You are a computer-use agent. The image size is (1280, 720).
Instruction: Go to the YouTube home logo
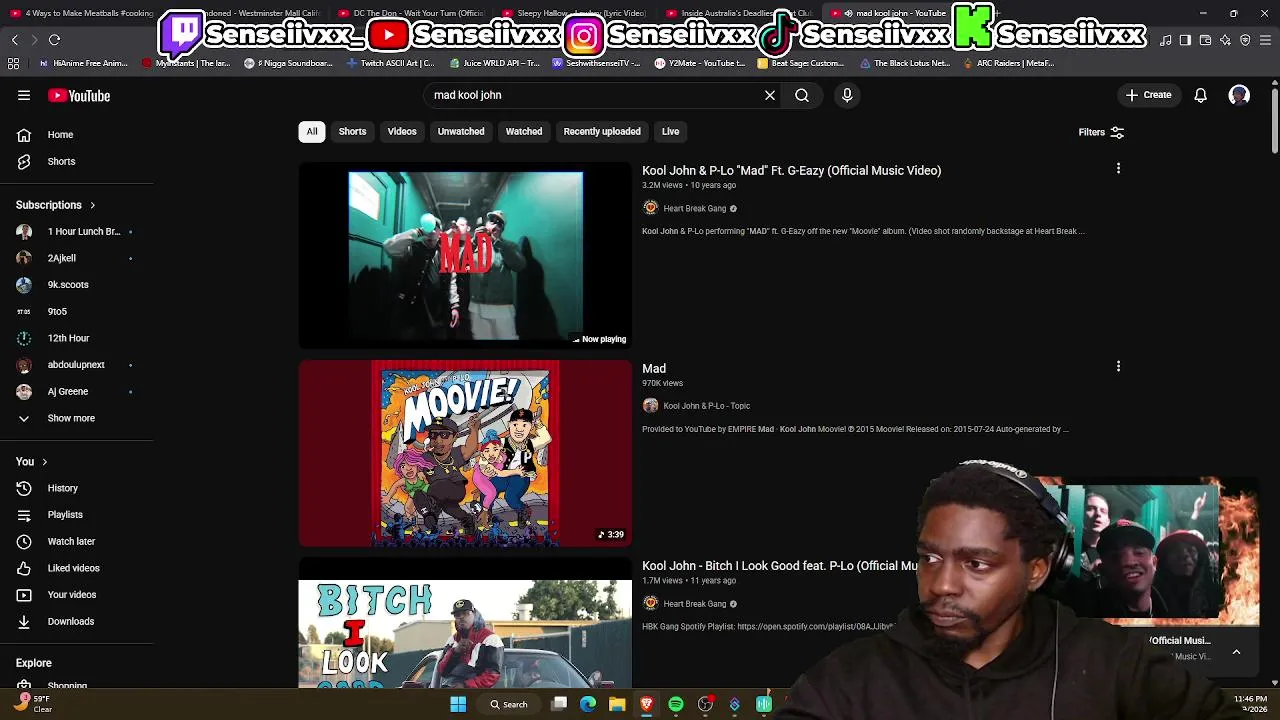[x=79, y=96]
